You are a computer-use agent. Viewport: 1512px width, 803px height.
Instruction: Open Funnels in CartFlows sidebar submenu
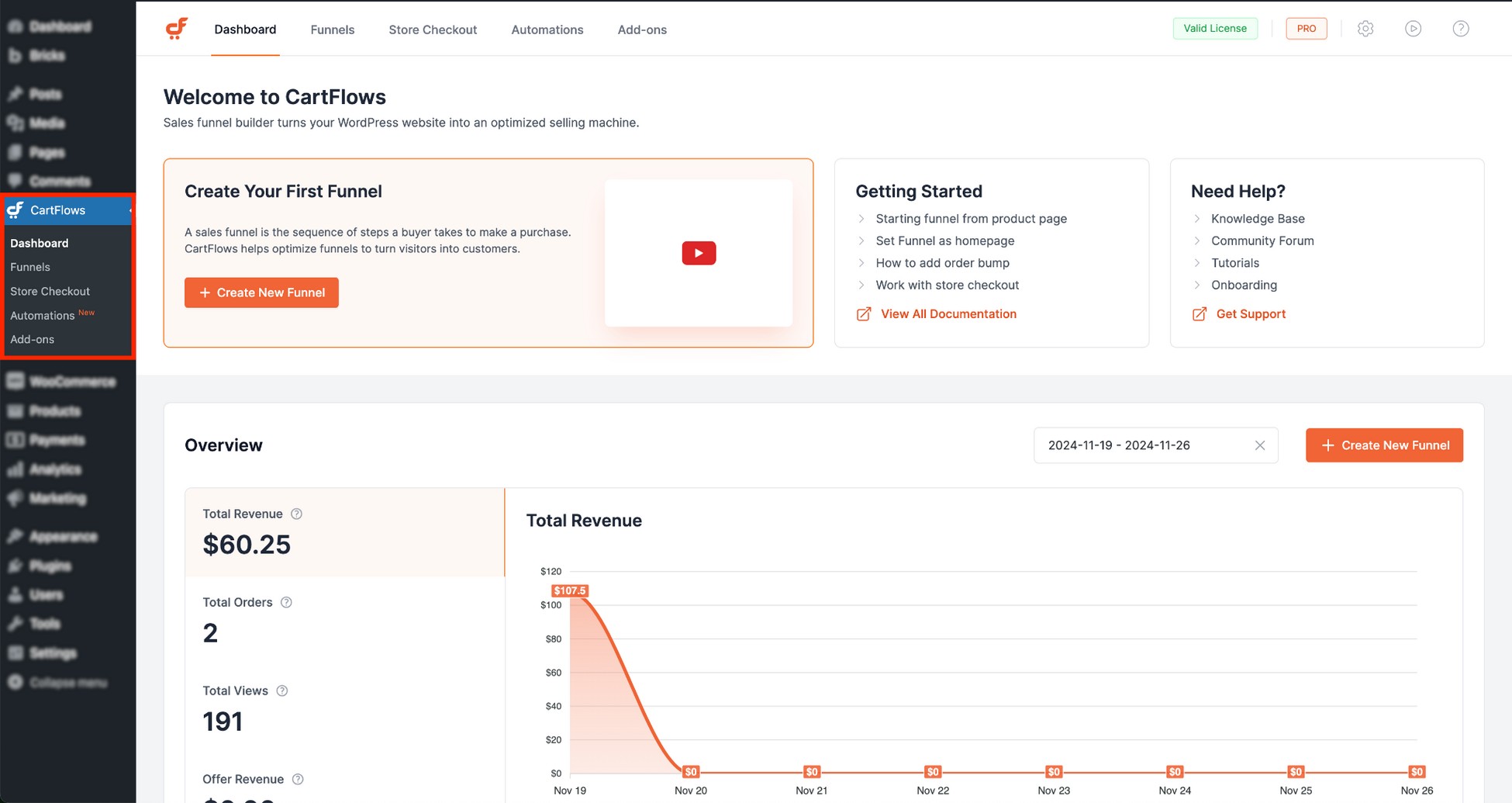pyautogui.click(x=30, y=267)
